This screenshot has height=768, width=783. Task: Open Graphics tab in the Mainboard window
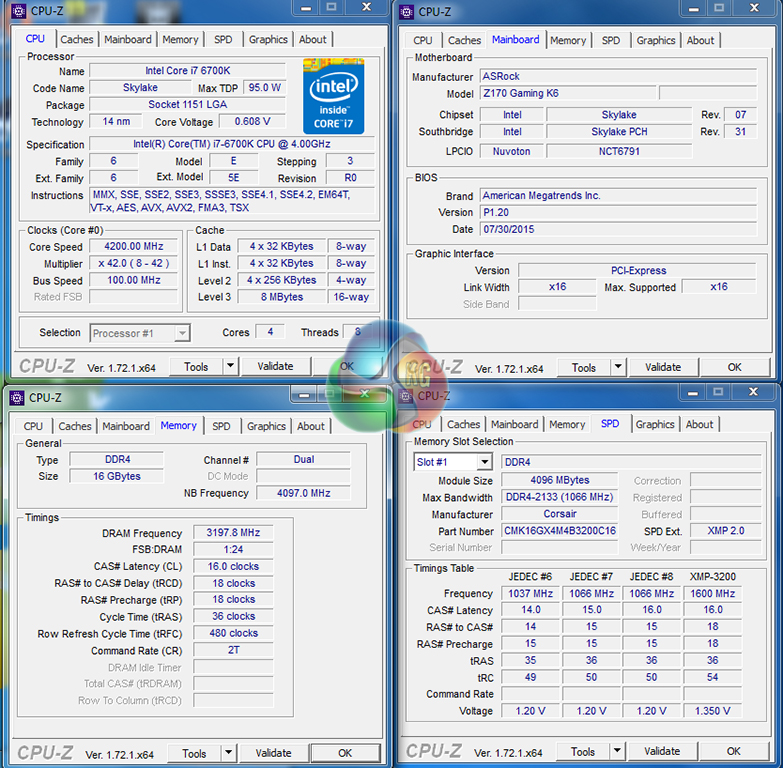(x=656, y=41)
